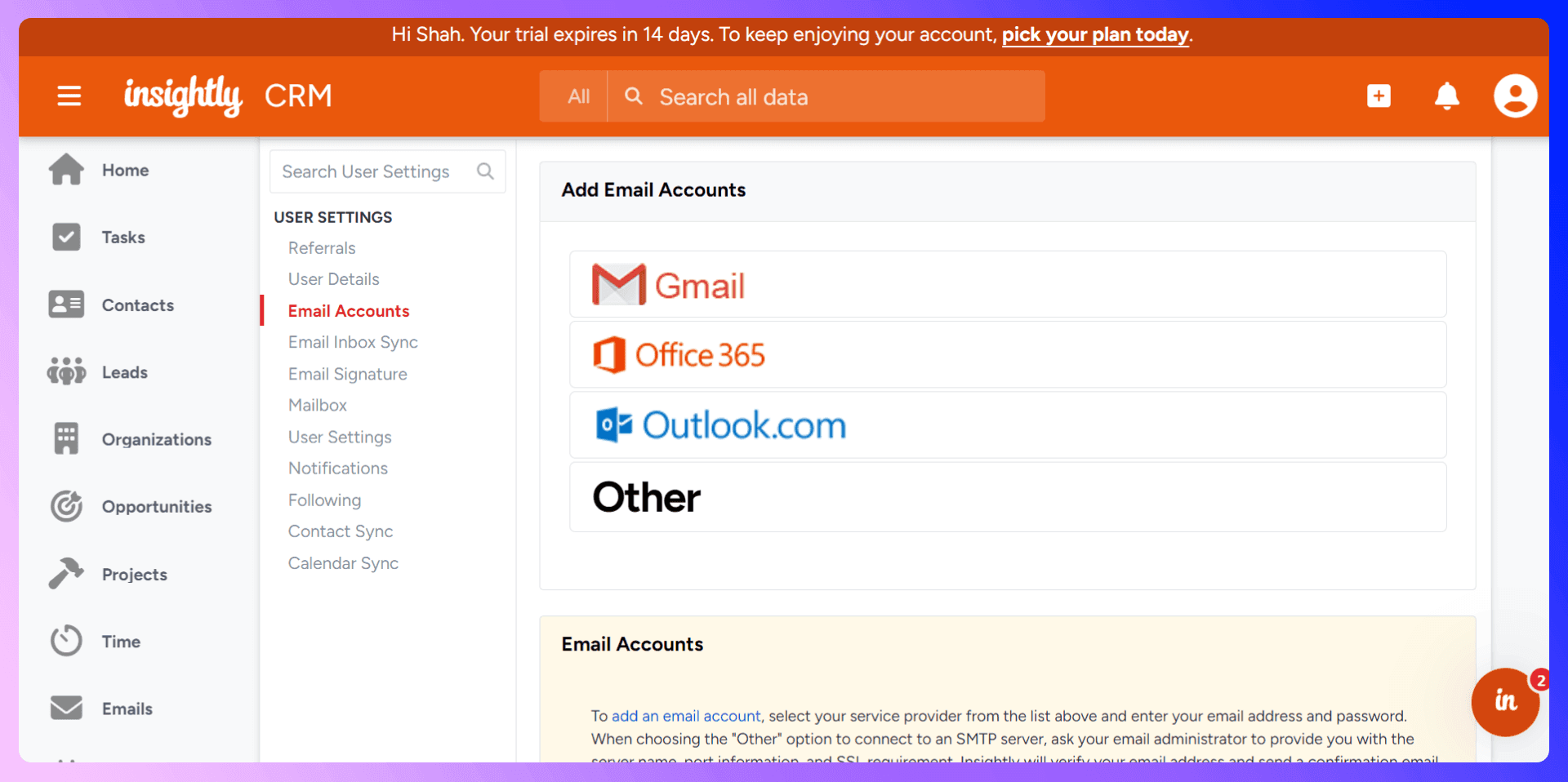This screenshot has height=782, width=1568.
Task: Choose Other email provider option
Action: click(x=1008, y=496)
